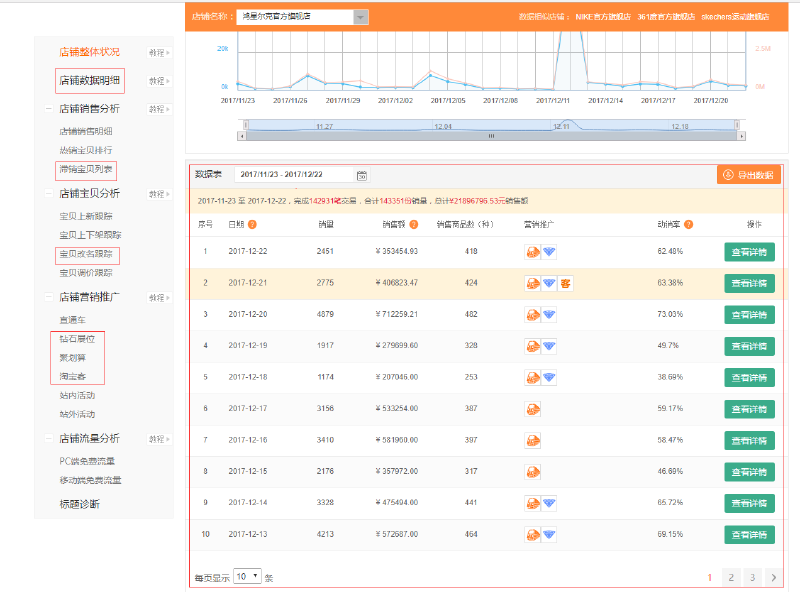Click the orange 客 promotion icon in row 2
Viewport: 800px width, 592px height.
coord(566,283)
